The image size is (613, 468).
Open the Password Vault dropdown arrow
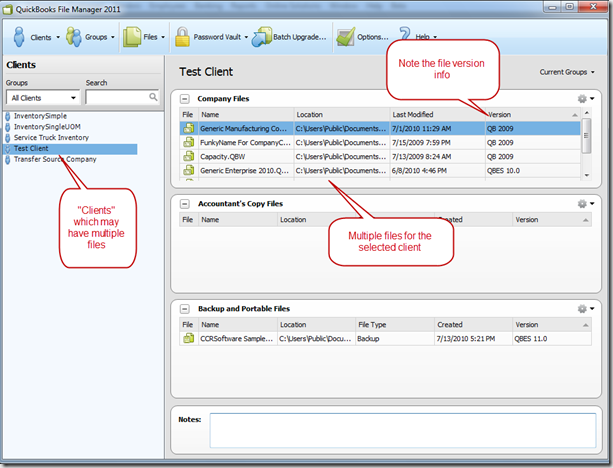coord(246,38)
